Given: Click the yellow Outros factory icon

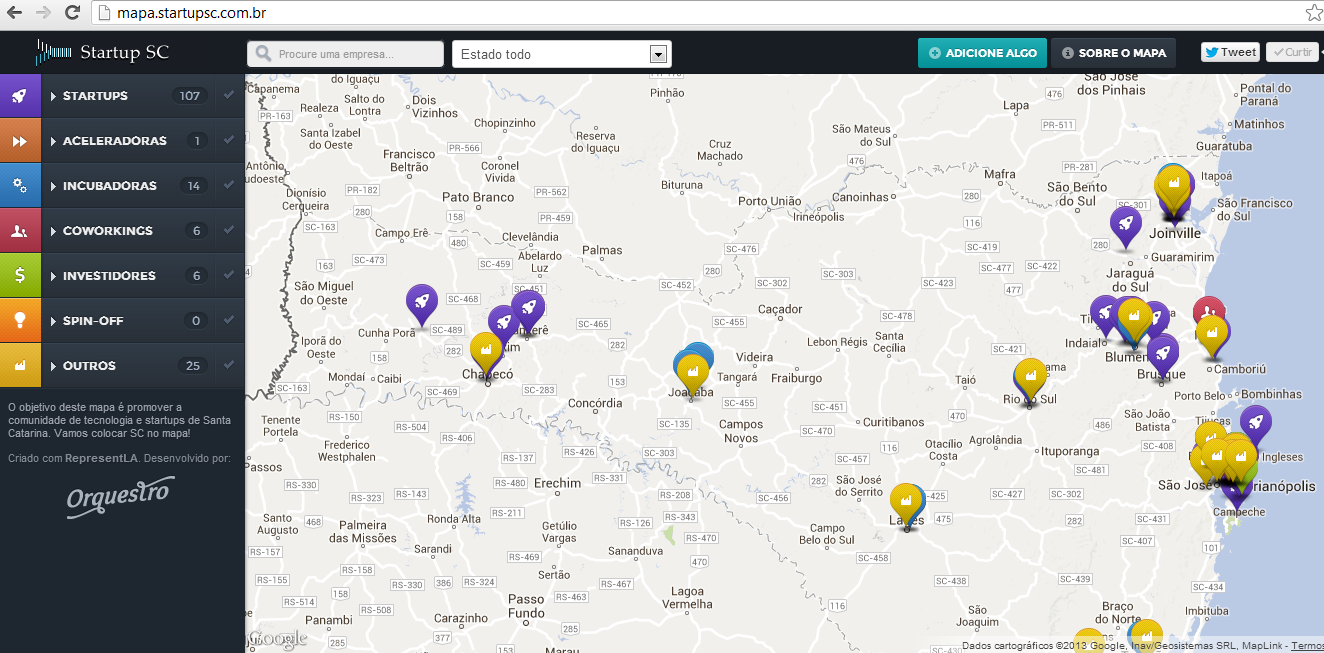Looking at the screenshot, I should click(x=20, y=366).
